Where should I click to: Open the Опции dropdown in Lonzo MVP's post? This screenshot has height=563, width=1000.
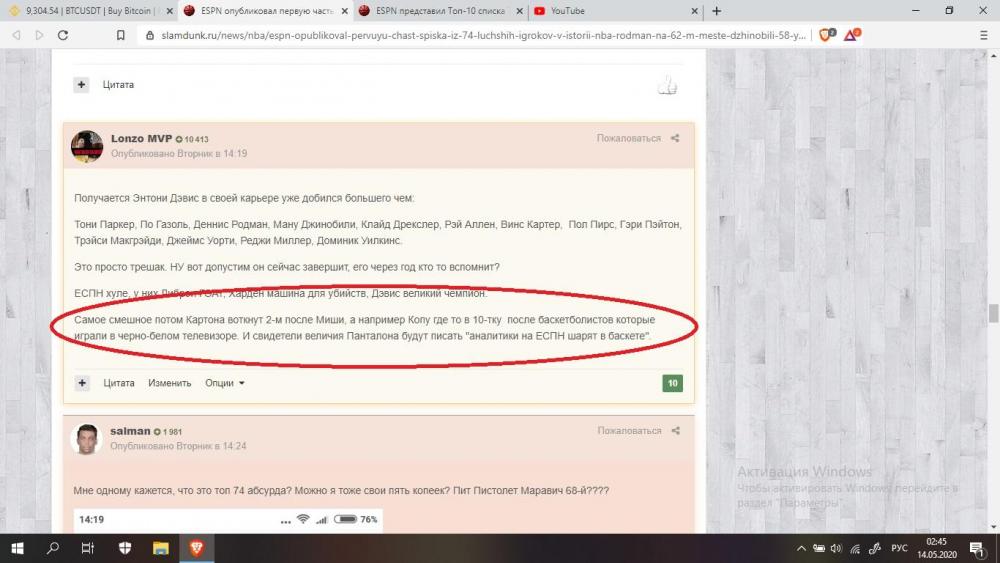224,383
